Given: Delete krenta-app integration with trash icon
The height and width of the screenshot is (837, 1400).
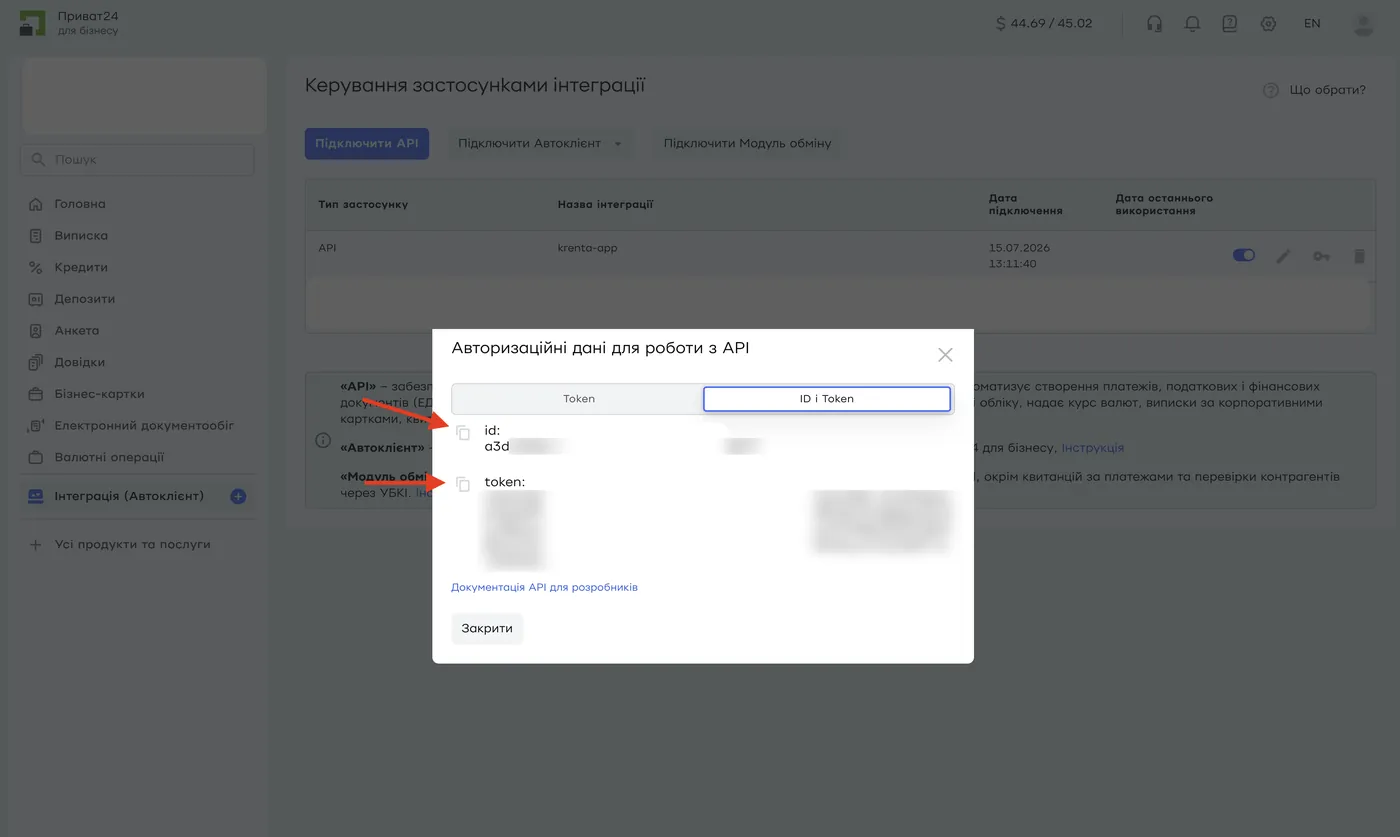Looking at the screenshot, I should click(x=1359, y=256).
